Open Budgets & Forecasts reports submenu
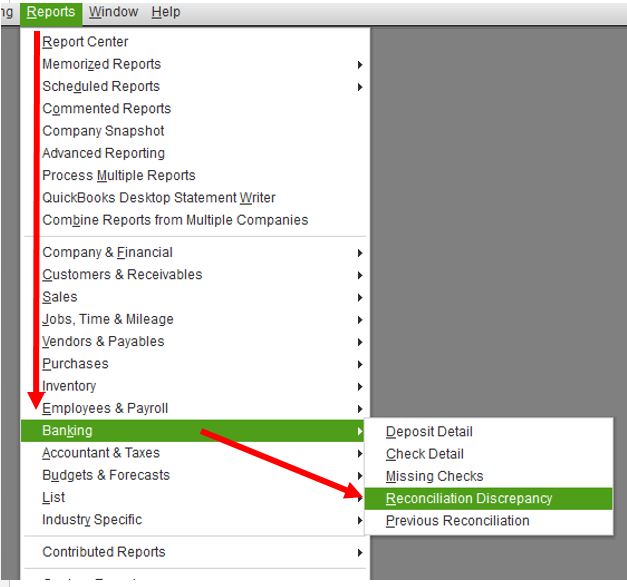The image size is (627, 587). (192, 475)
